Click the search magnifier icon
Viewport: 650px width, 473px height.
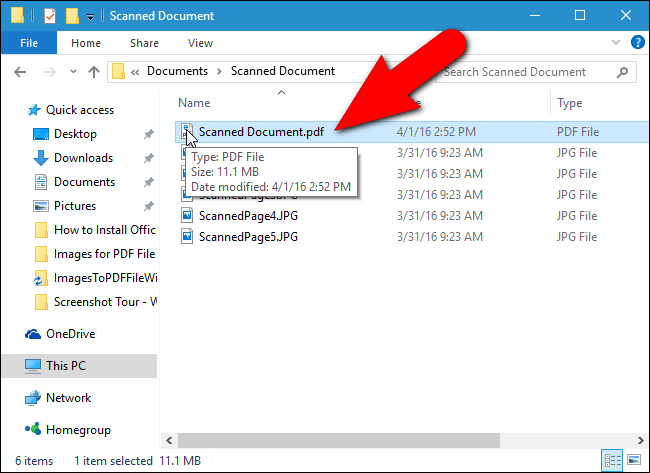click(x=622, y=73)
